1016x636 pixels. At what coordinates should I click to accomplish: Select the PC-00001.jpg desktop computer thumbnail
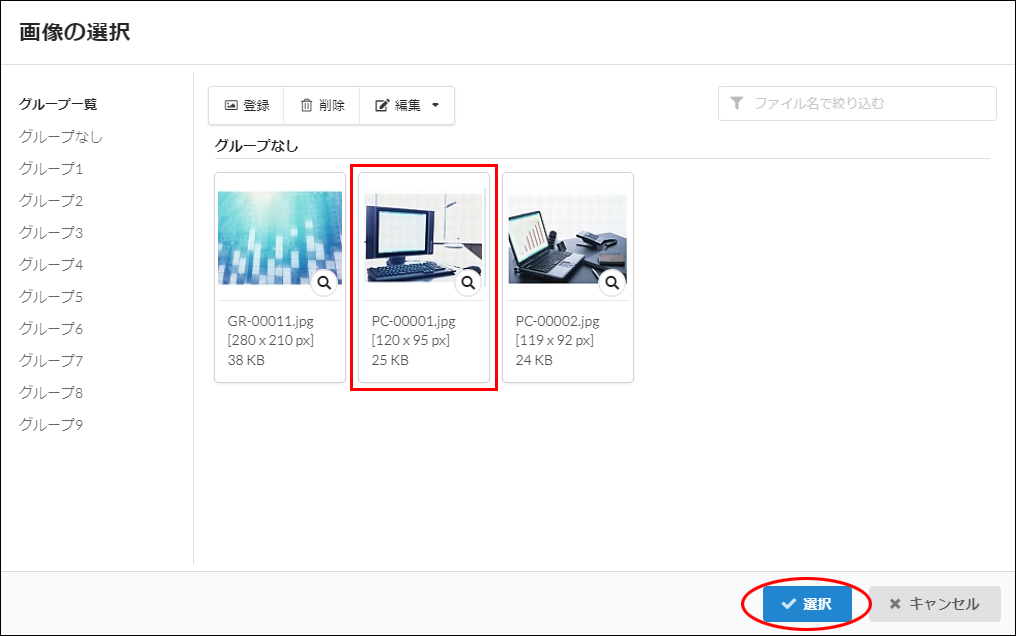tap(423, 237)
